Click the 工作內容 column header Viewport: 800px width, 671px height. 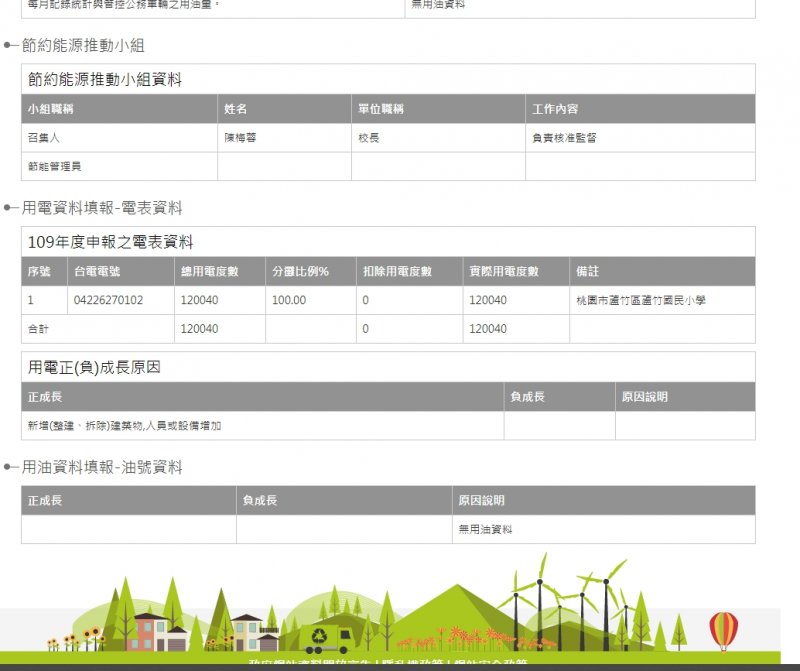click(x=555, y=109)
